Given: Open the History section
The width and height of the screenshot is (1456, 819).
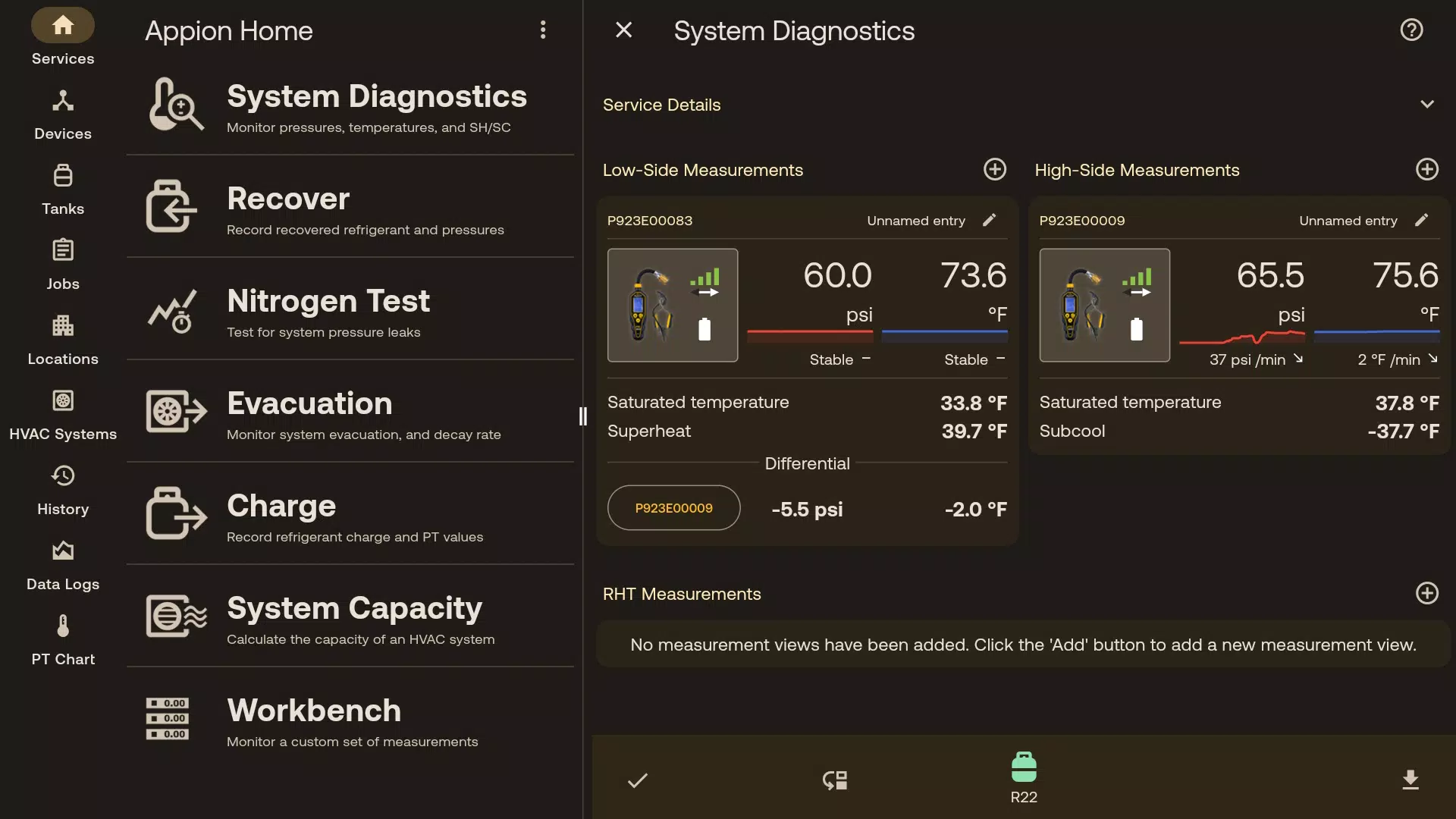Looking at the screenshot, I should pyautogui.click(x=63, y=491).
